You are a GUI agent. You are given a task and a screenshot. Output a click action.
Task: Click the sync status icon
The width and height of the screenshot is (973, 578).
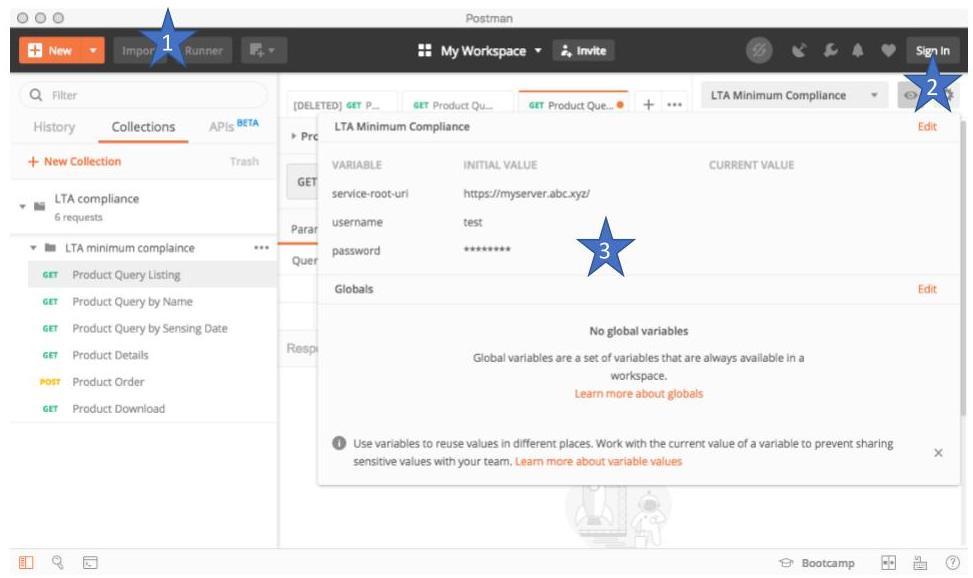[x=759, y=51]
